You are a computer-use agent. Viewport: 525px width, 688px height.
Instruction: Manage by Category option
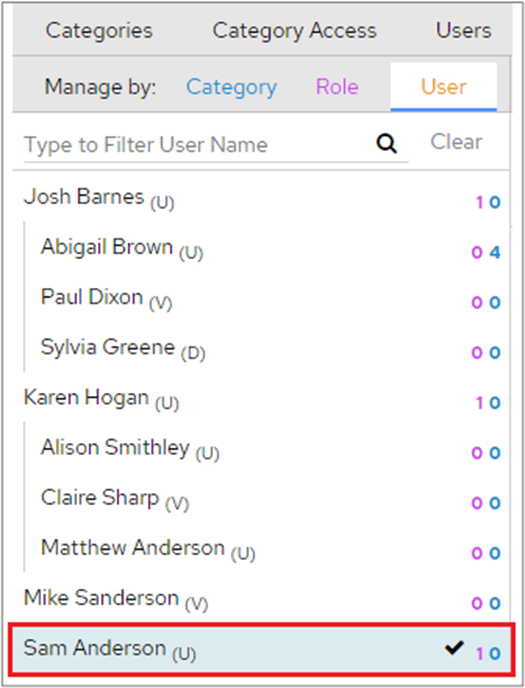tap(232, 86)
